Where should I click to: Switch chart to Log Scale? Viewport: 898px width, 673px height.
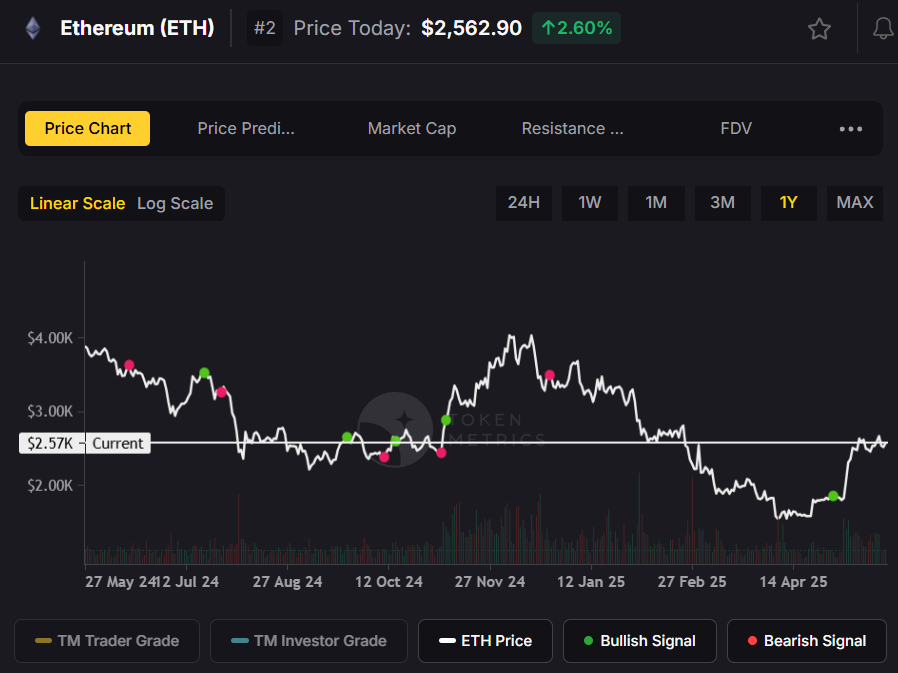175,203
